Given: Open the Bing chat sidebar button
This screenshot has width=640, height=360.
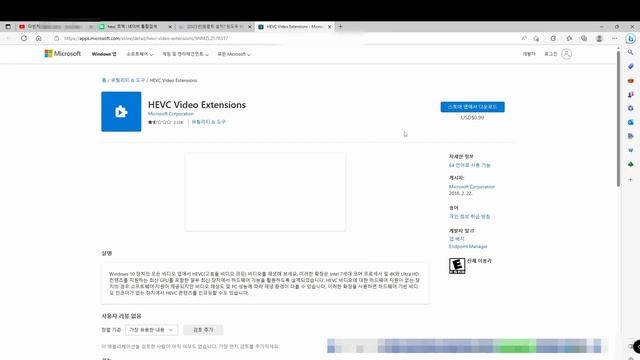Looking at the screenshot, I should [x=631, y=39].
